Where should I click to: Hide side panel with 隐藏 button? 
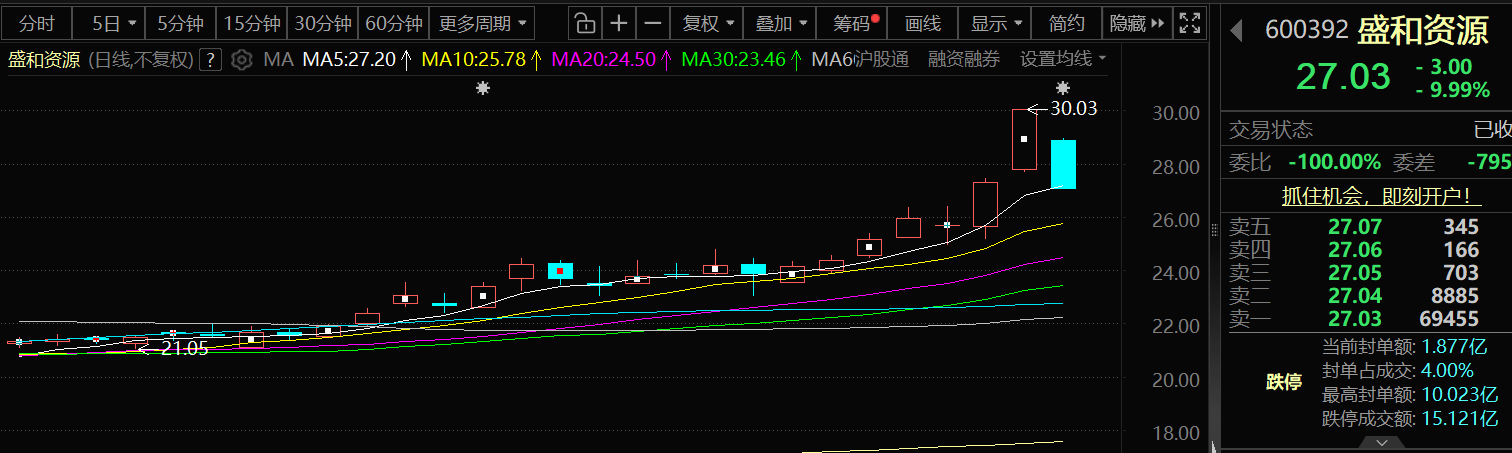[1137, 23]
